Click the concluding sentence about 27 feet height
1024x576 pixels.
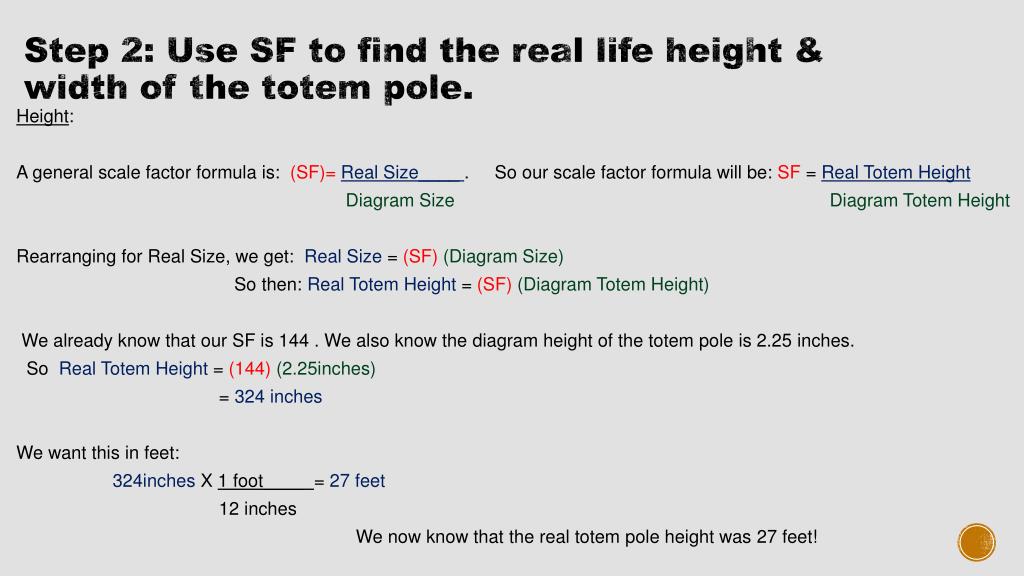click(x=586, y=537)
